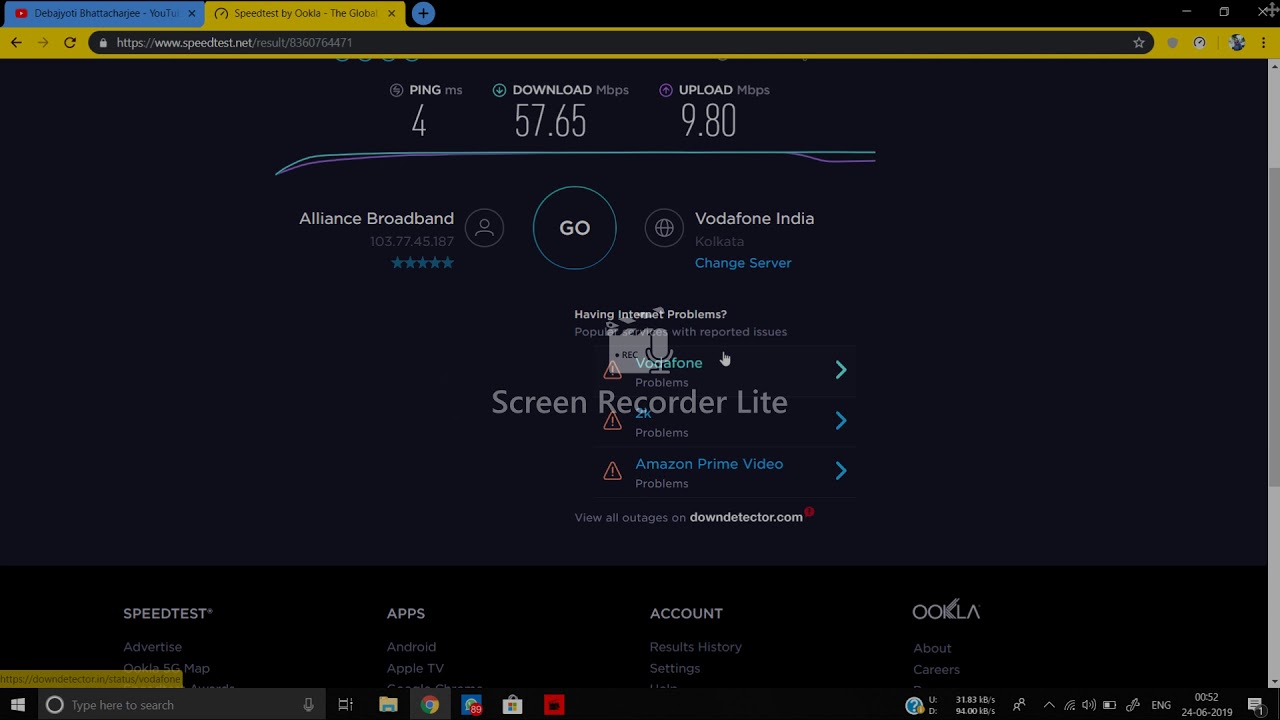Image resolution: width=1280 pixels, height=720 pixels.
Task: Open the Get Help tray icon
Action: pos(914,706)
